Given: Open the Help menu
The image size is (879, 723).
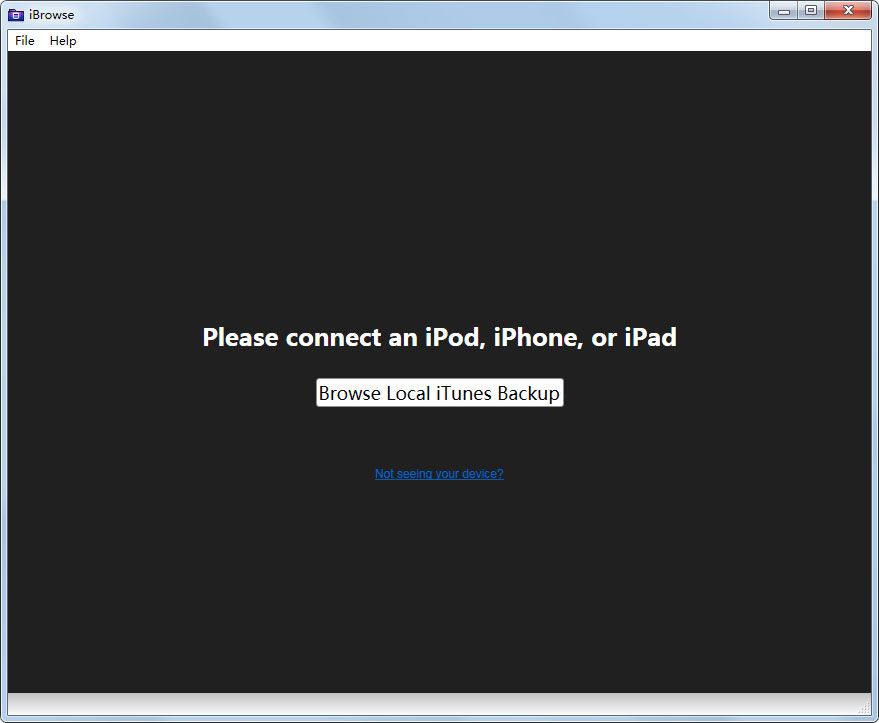Looking at the screenshot, I should click(63, 41).
